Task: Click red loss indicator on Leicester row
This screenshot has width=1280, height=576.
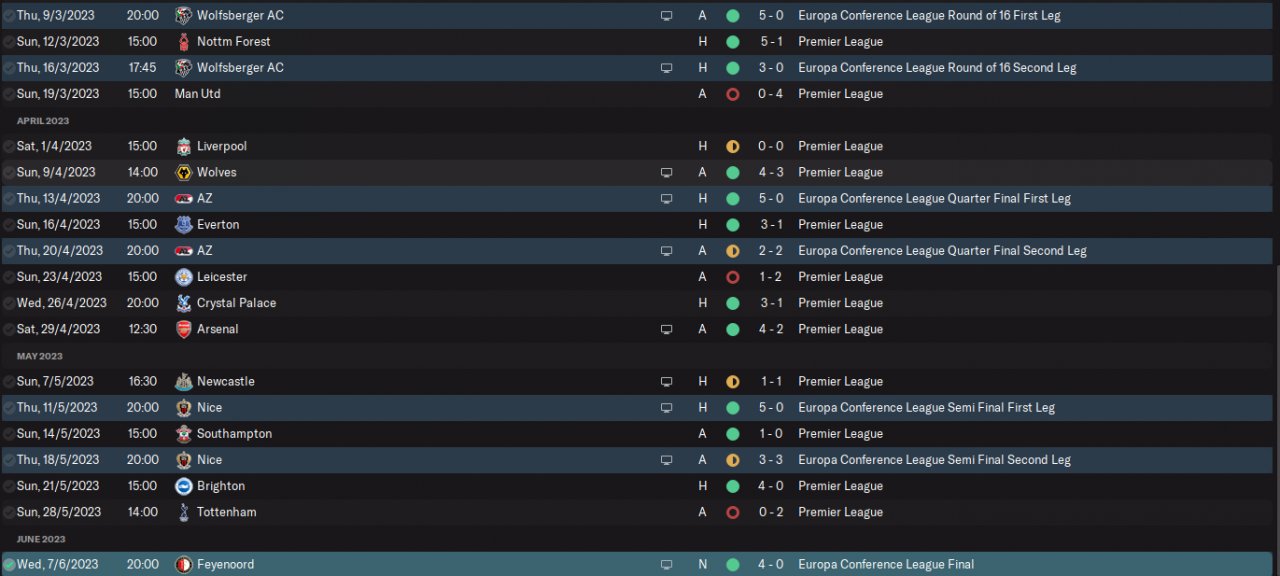Action: (732, 277)
